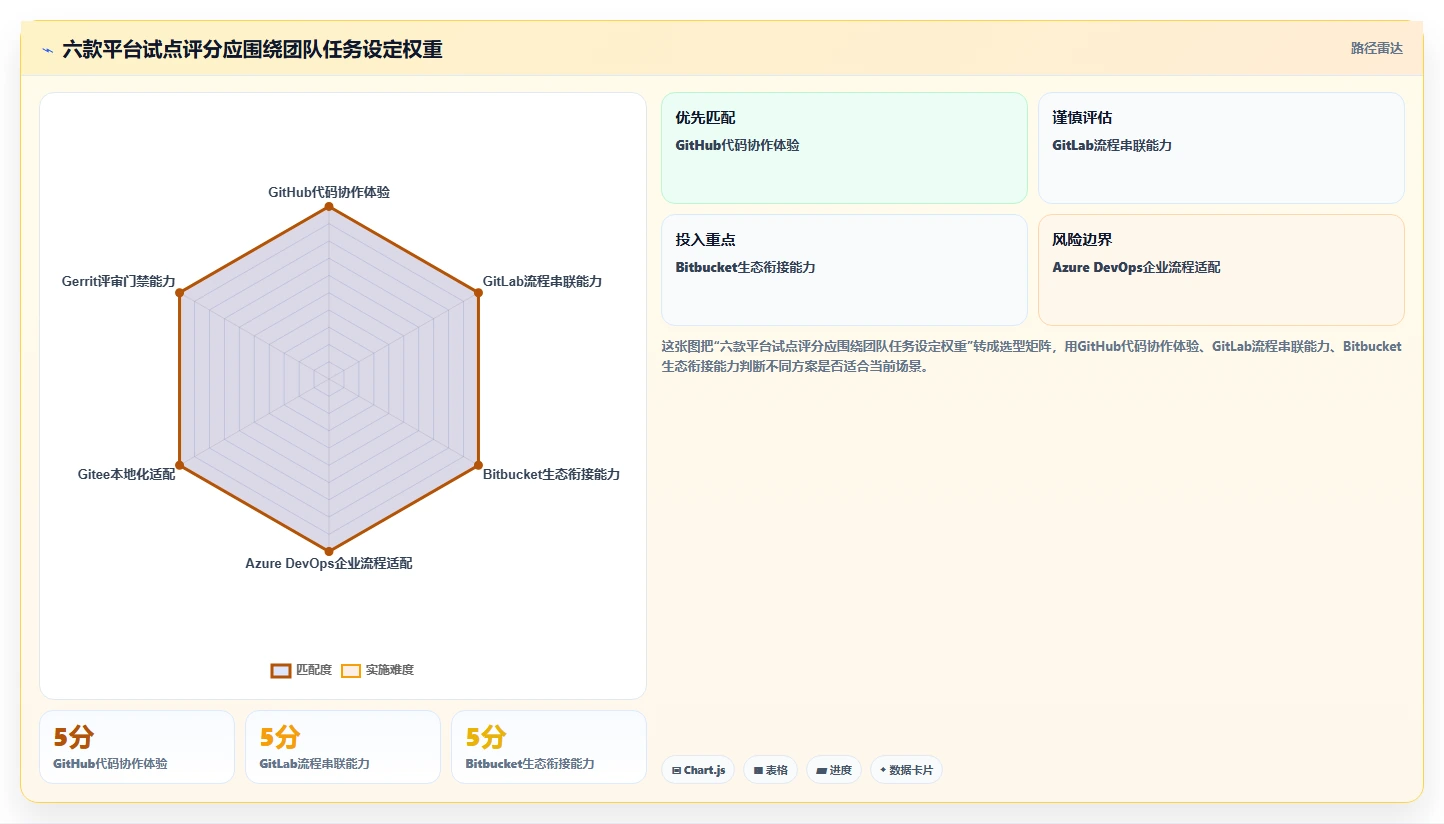Image resolution: width=1444 pixels, height=824 pixels.
Task: Click the Bitbucket生态衔接能力 radar data point
Action: tap(478, 465)
